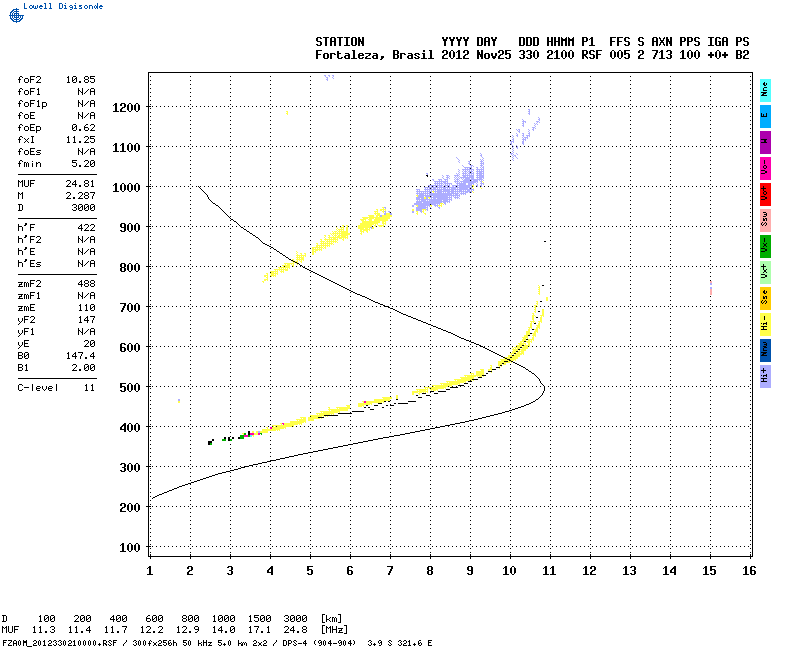Choose the Vx- dark green legend swatch
This screenshot has height=650, width=800.
[764, 246]
